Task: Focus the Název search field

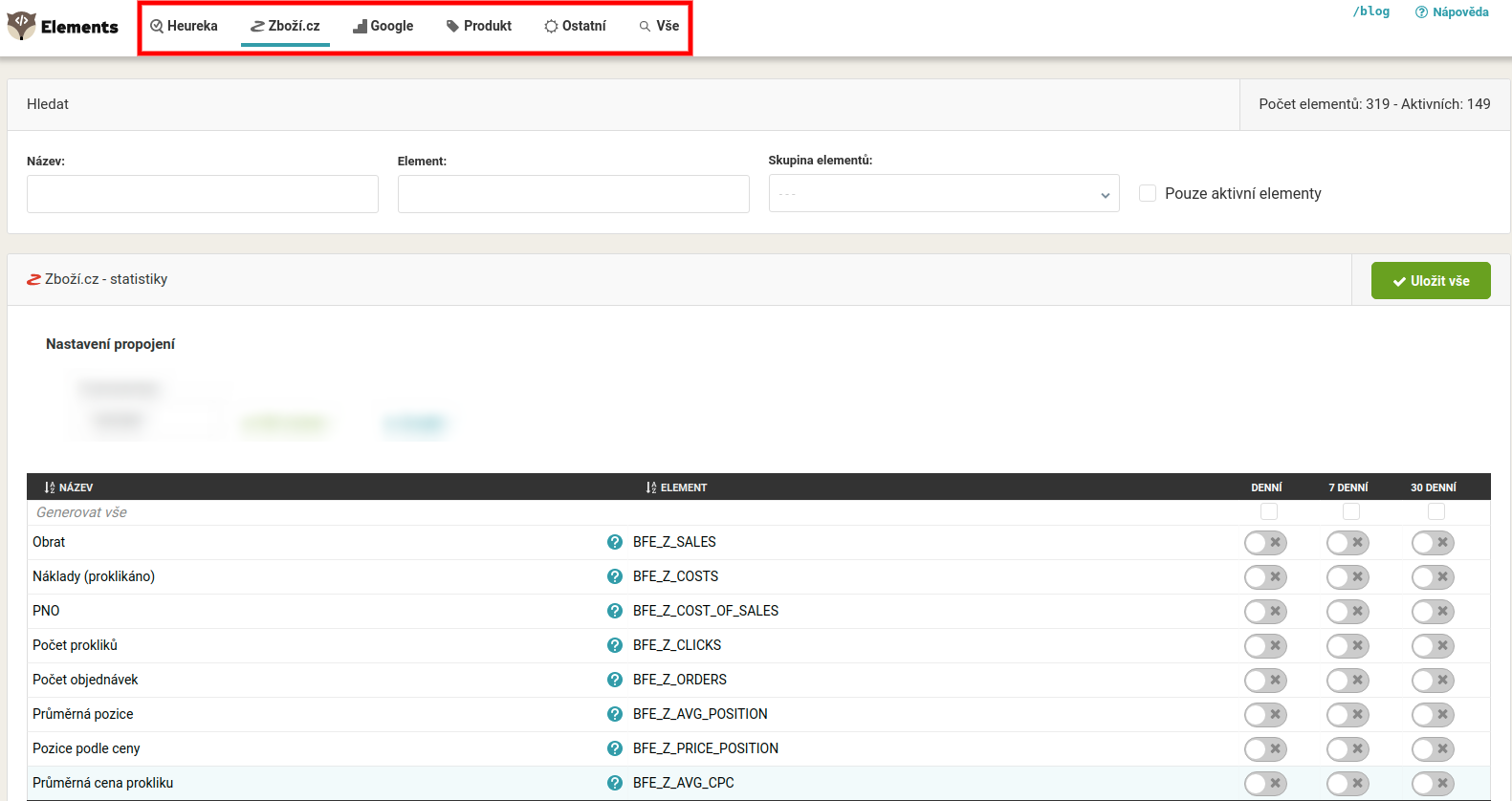Action: [203, 194]
